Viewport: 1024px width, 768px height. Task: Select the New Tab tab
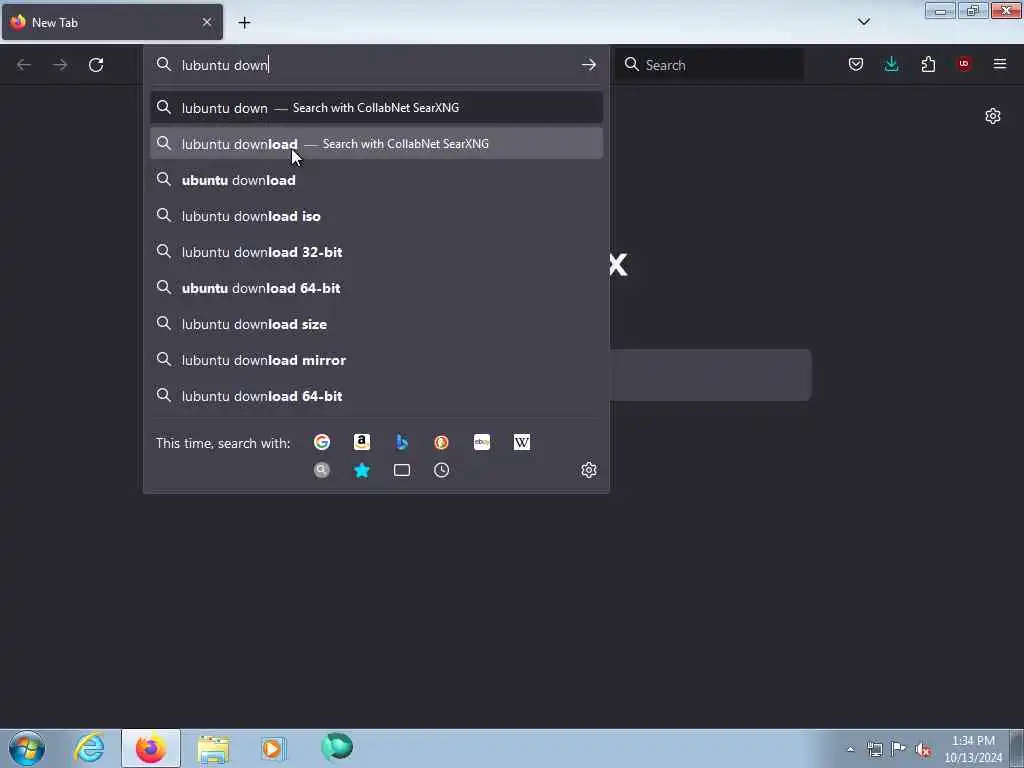tap(112, 22)
